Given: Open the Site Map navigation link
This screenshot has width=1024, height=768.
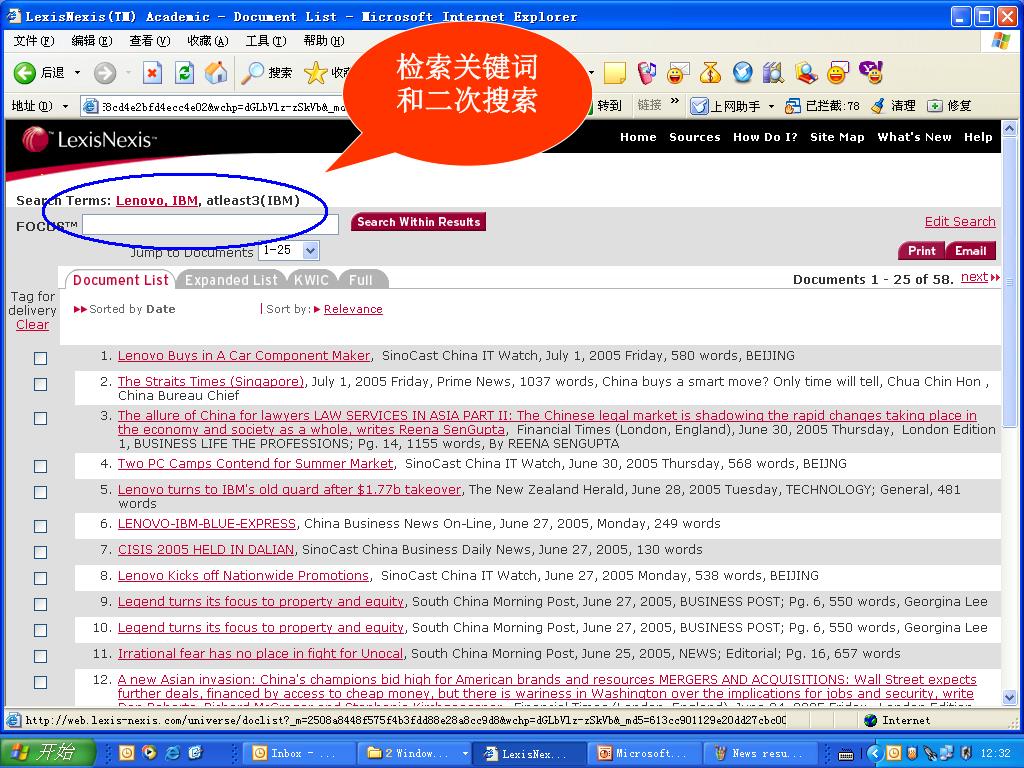Looking at the screenshot, I should pos(837,137).
